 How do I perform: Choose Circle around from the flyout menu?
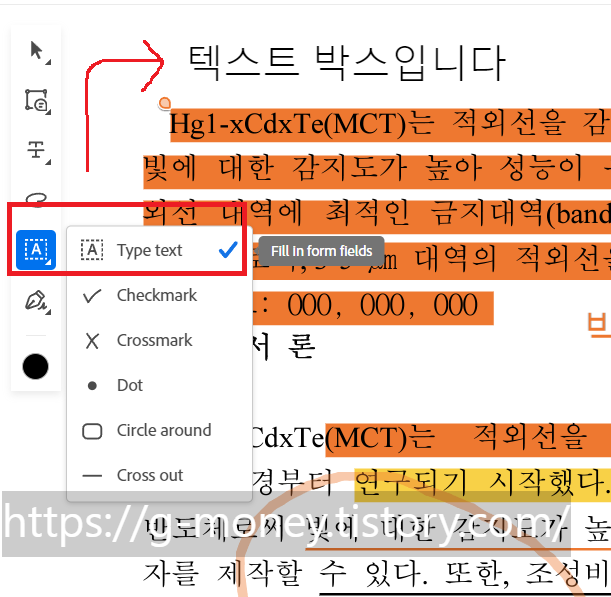[160, 431]
